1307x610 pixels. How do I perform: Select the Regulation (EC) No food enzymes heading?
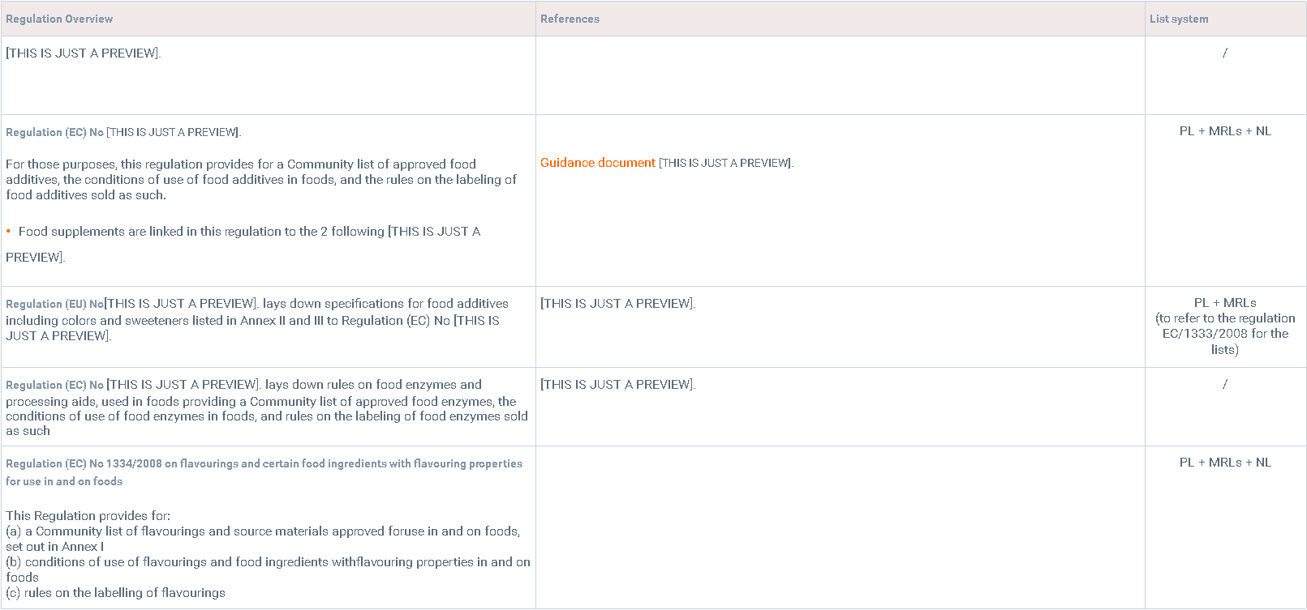[x=54, y=385]
